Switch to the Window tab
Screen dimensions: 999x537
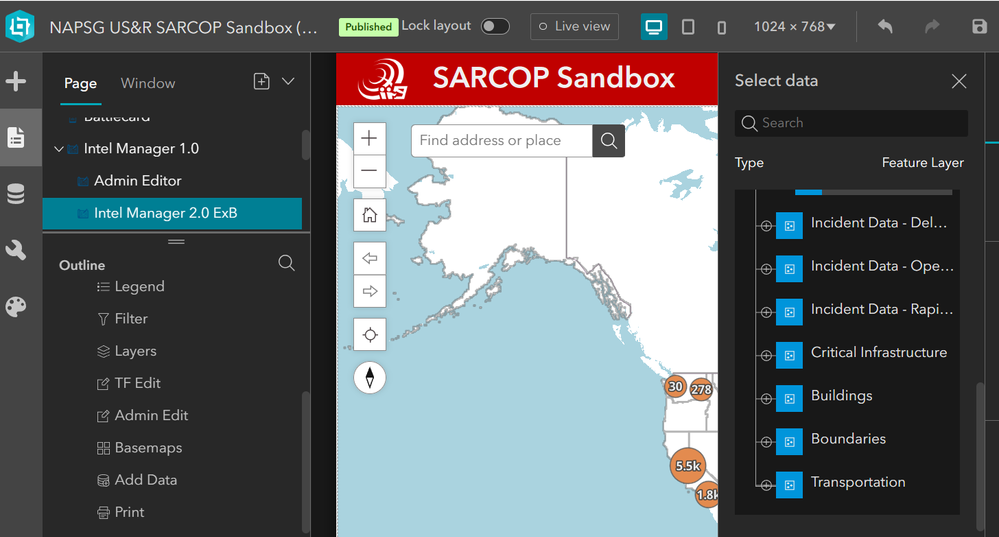pyautogui.click(x=148, y=83)
